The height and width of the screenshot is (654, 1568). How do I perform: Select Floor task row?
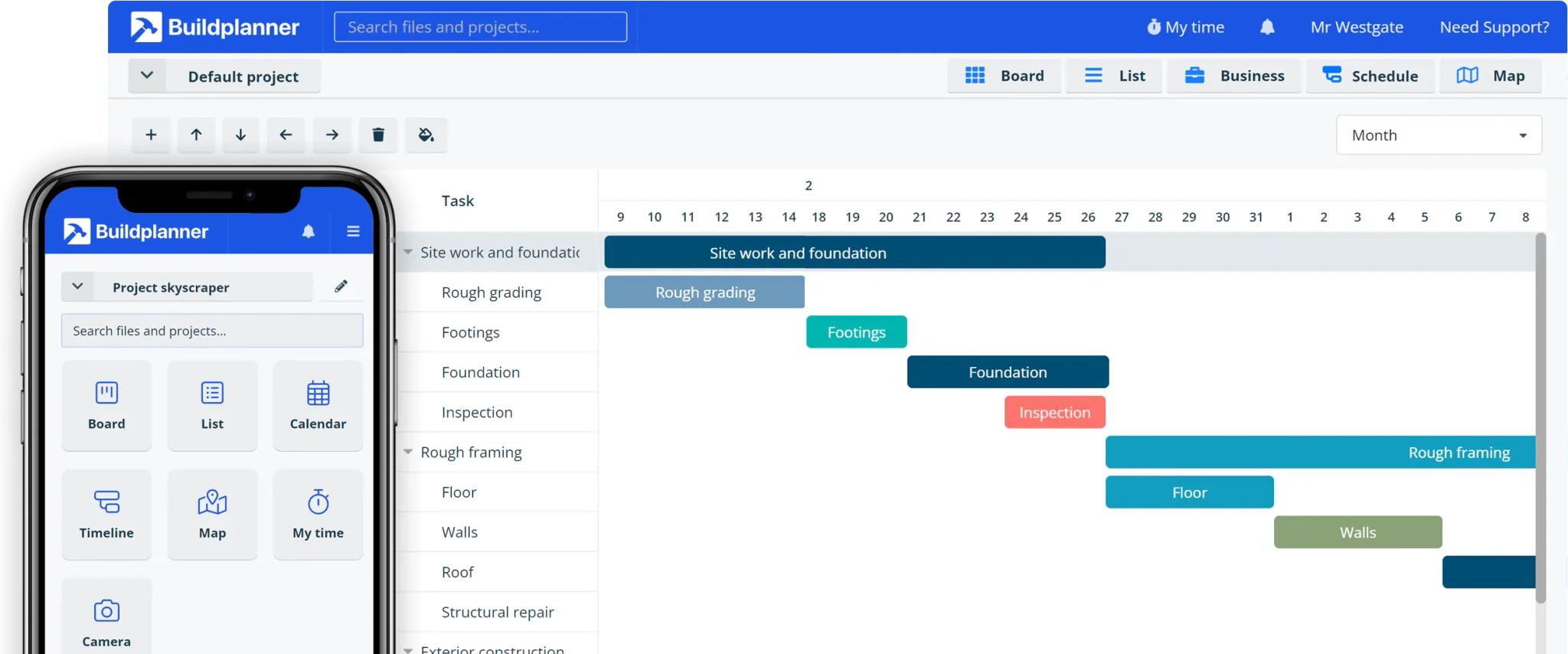click(x=498, y=492)
